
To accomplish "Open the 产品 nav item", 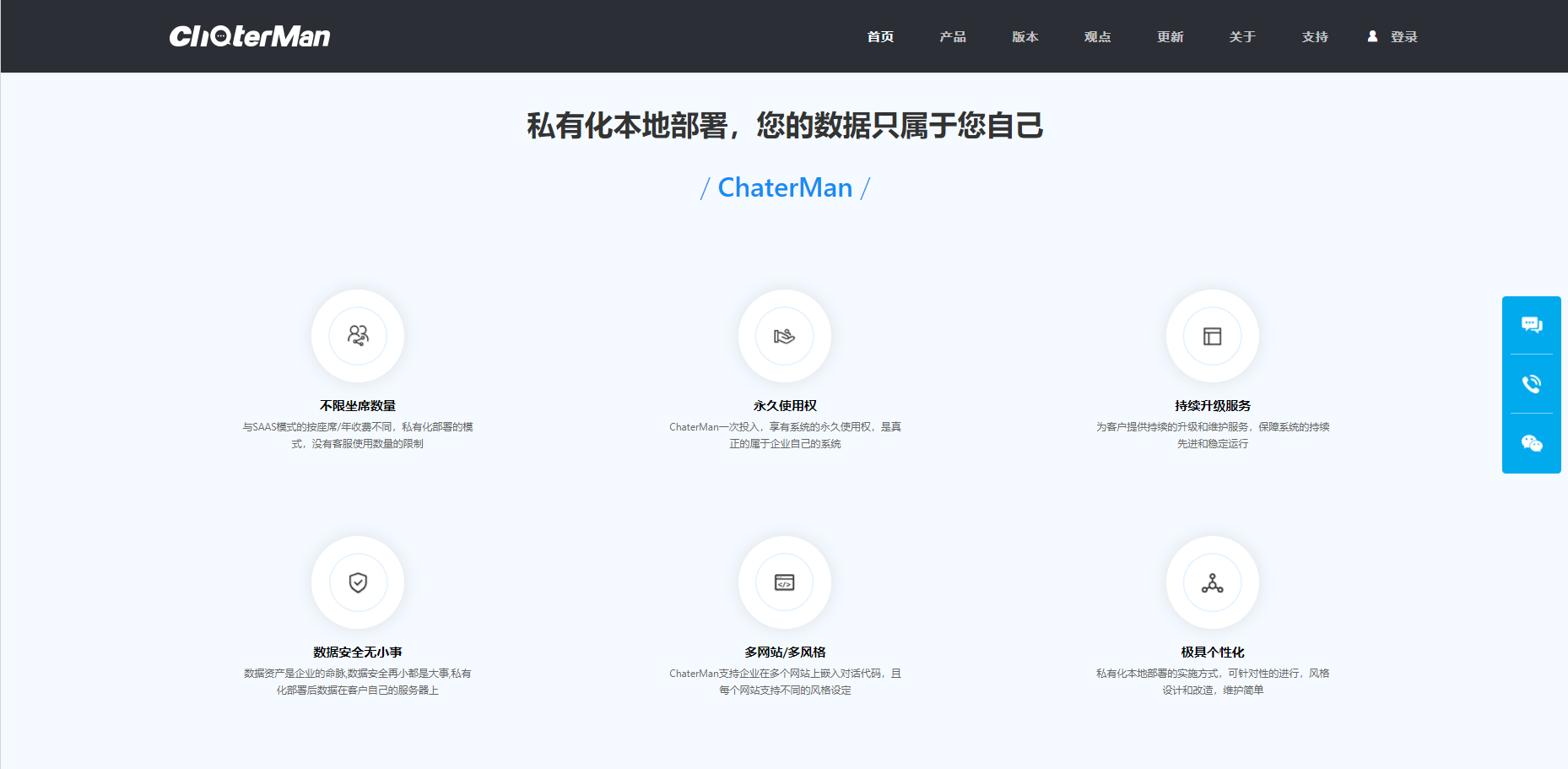I will tap(953, 36).
